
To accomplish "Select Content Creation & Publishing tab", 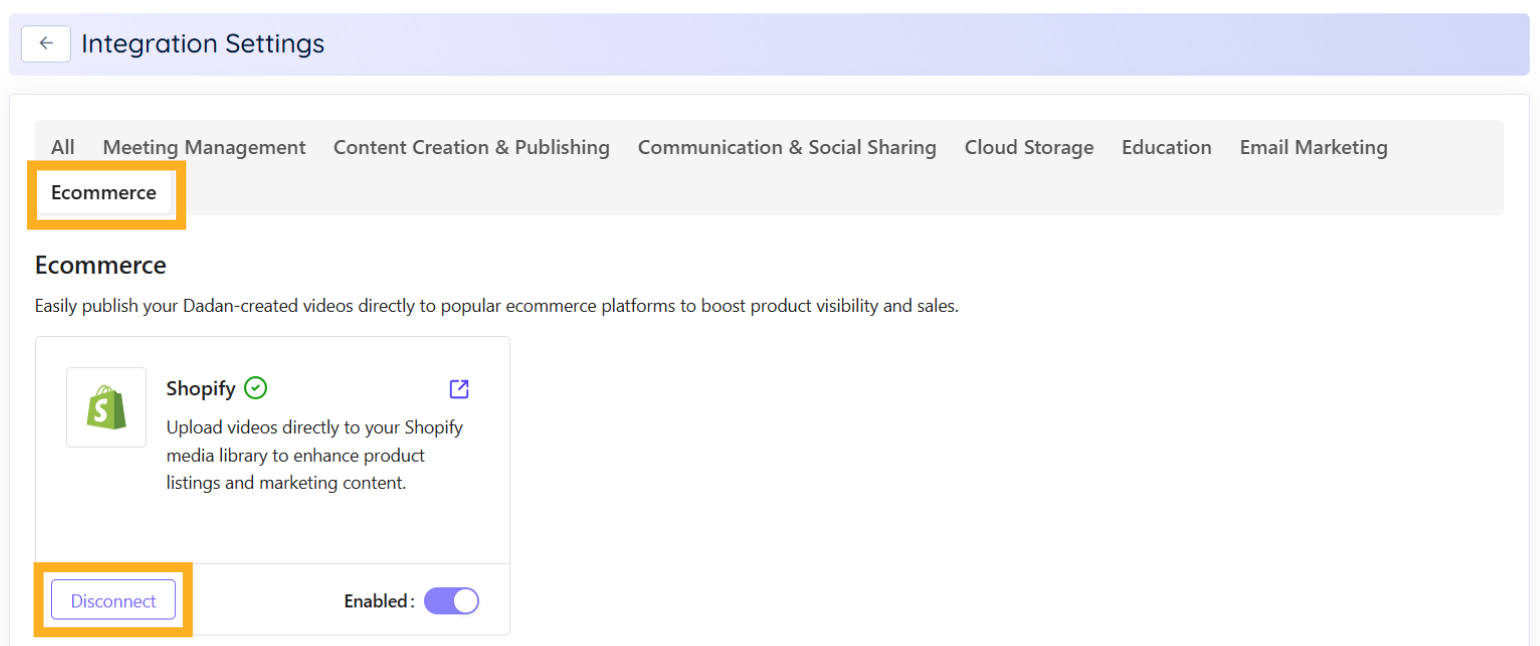I will [x=471, y=147].
